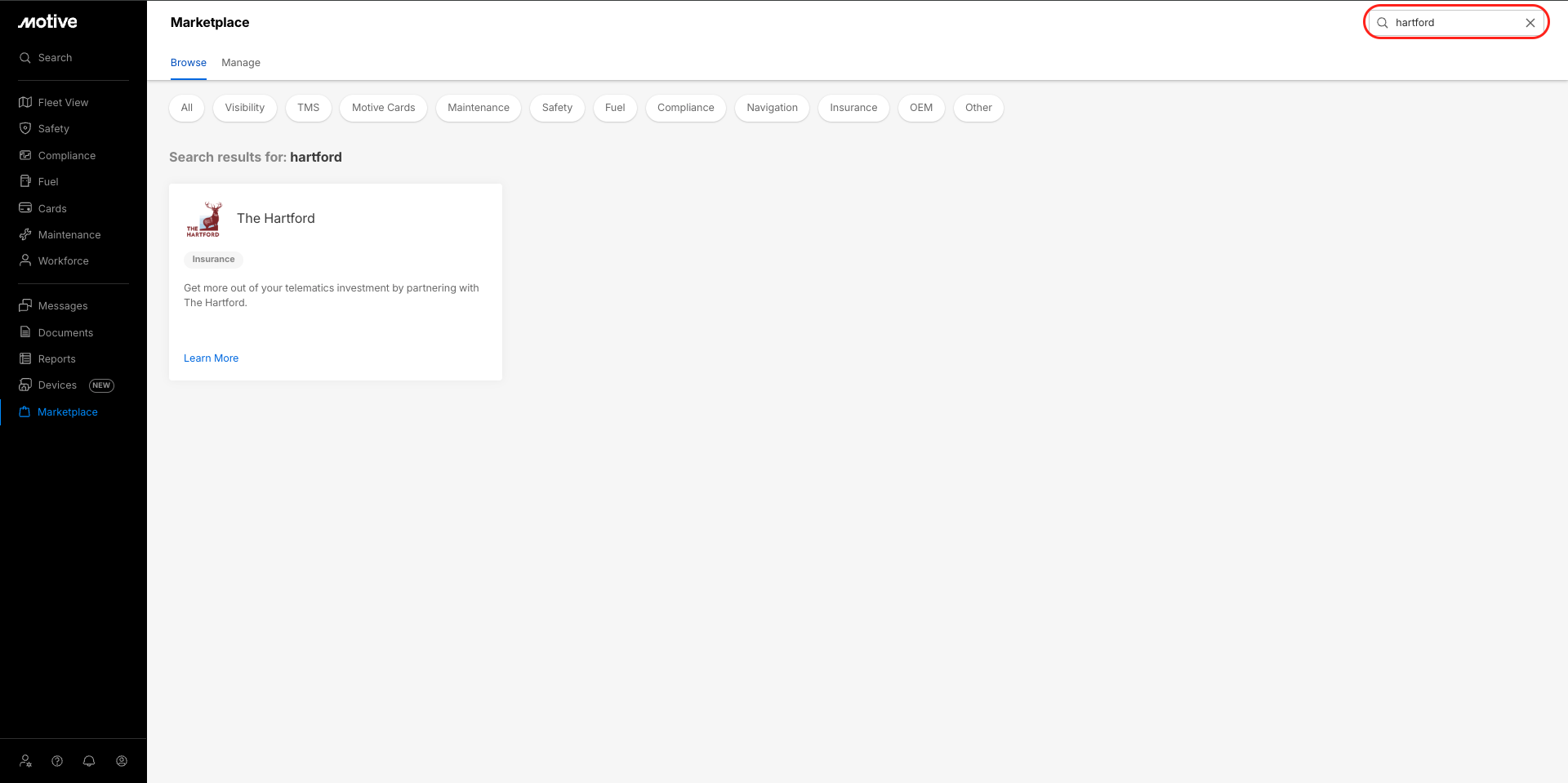Click the marketplace search input field
This screenshot has height=783, width=1568.
pos(1456,23)
